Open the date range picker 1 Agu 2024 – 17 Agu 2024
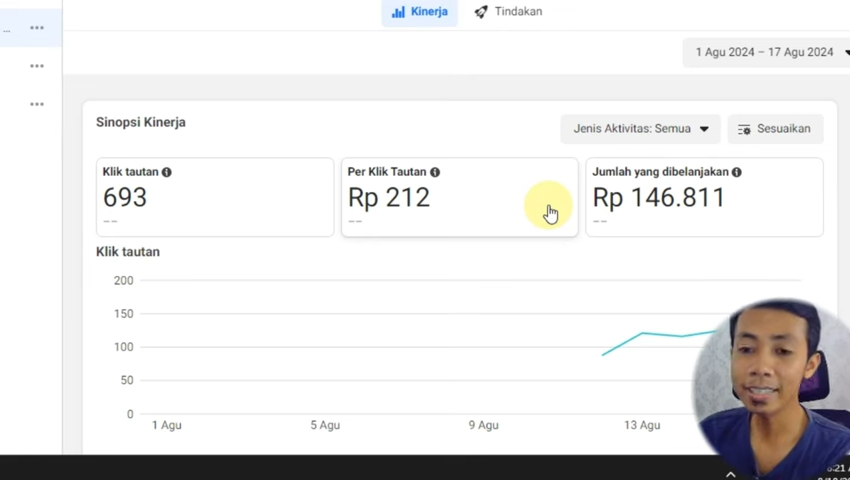 point(767,53)
